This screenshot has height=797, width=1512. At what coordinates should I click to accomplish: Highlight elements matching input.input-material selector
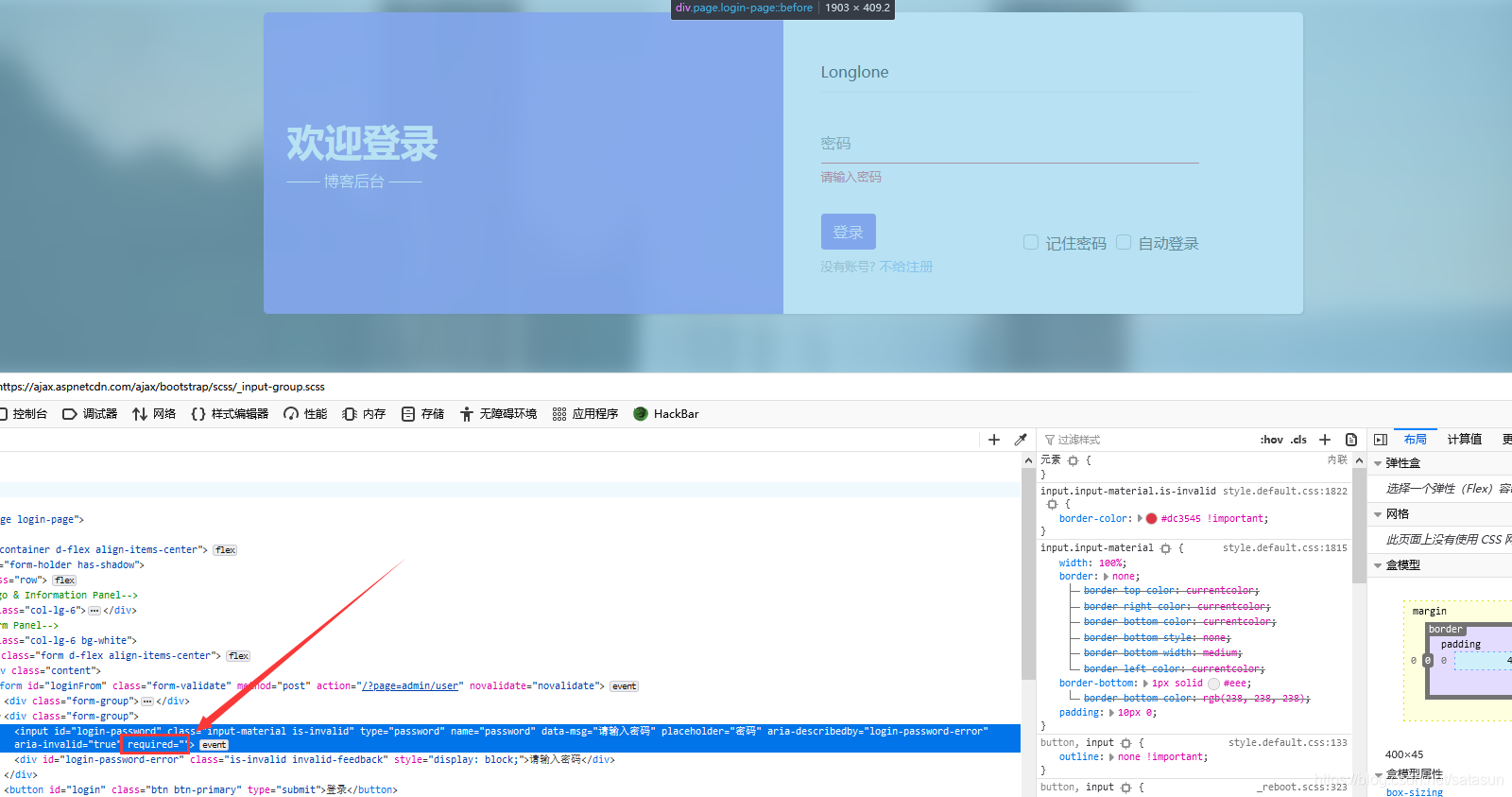click(x=1165, y=548)
